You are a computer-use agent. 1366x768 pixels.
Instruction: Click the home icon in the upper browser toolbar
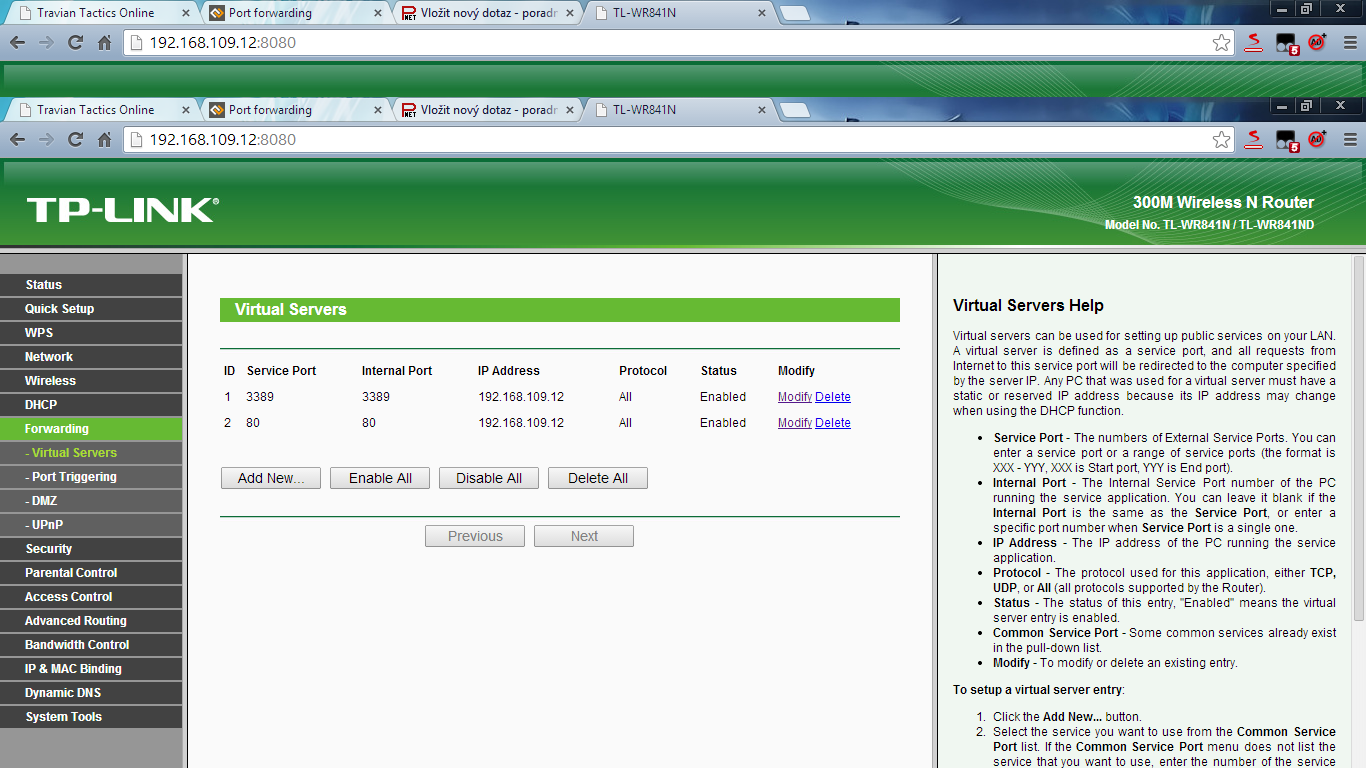104,43
